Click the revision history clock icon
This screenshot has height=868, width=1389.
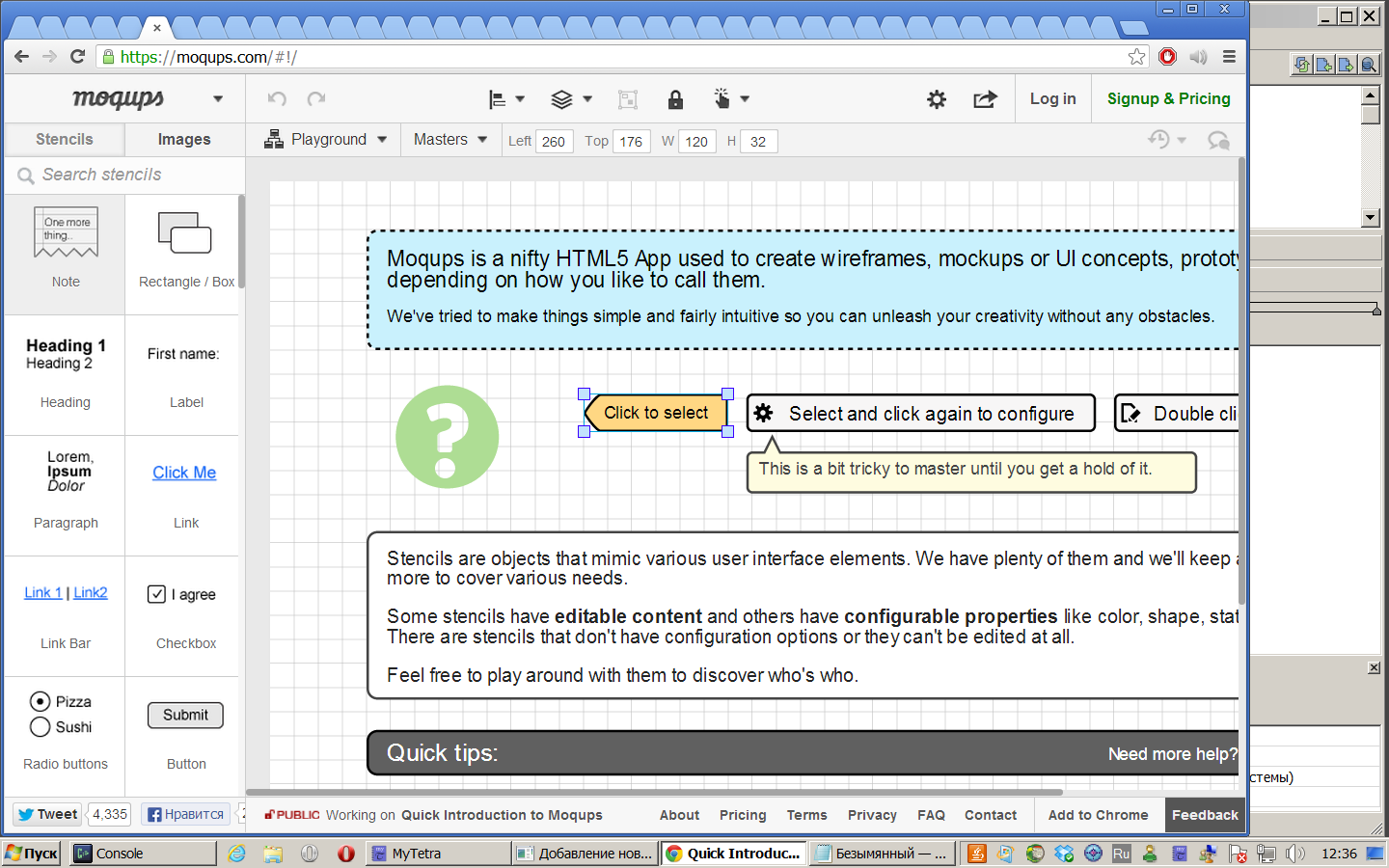(1158, 140)
